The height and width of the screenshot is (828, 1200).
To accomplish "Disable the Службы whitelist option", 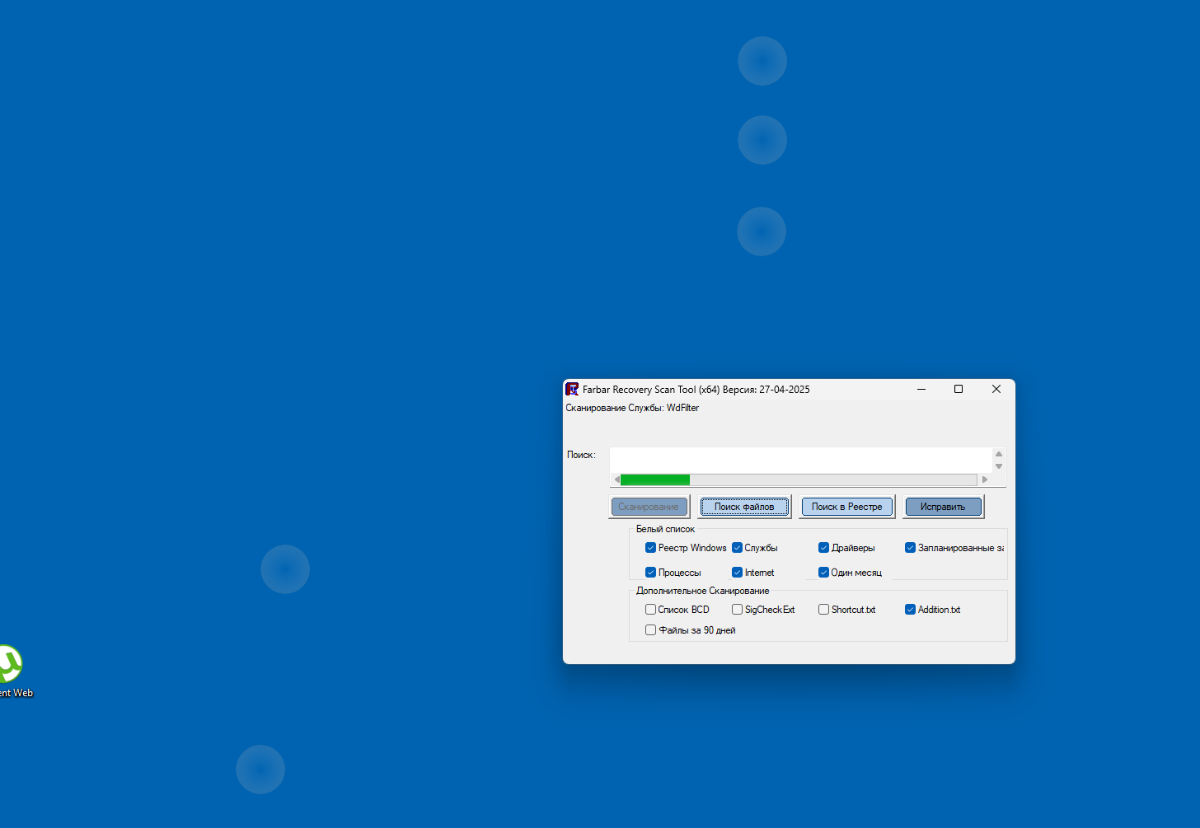I will click(737, 548).
